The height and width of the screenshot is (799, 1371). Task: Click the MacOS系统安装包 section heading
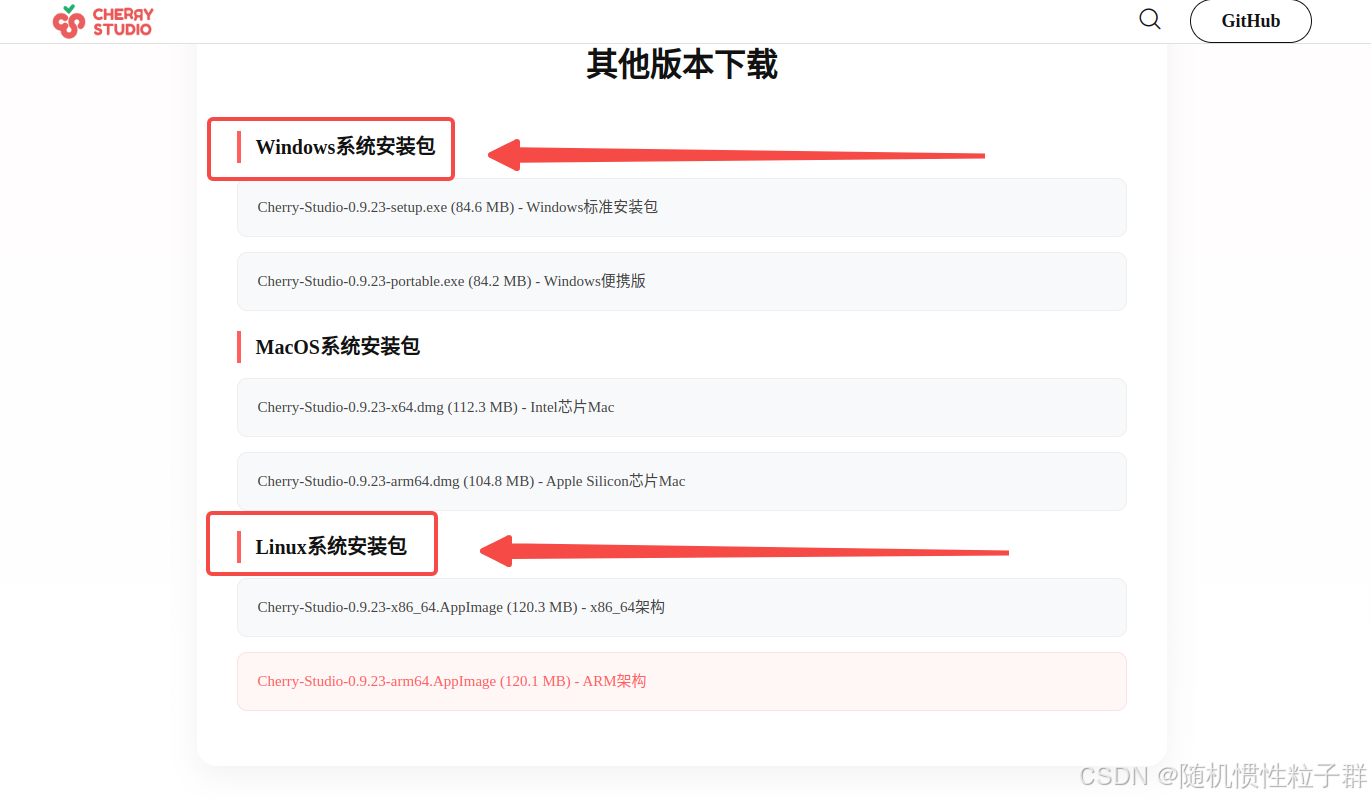(x=338, y=347)
